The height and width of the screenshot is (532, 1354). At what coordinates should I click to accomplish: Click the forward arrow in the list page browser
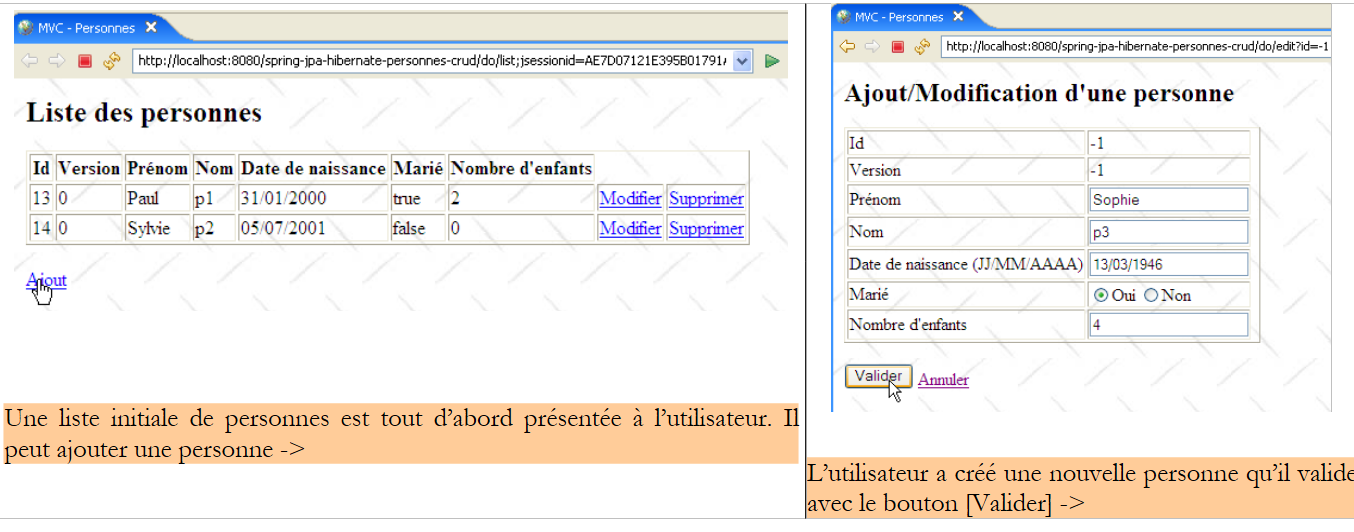[56, 61]
